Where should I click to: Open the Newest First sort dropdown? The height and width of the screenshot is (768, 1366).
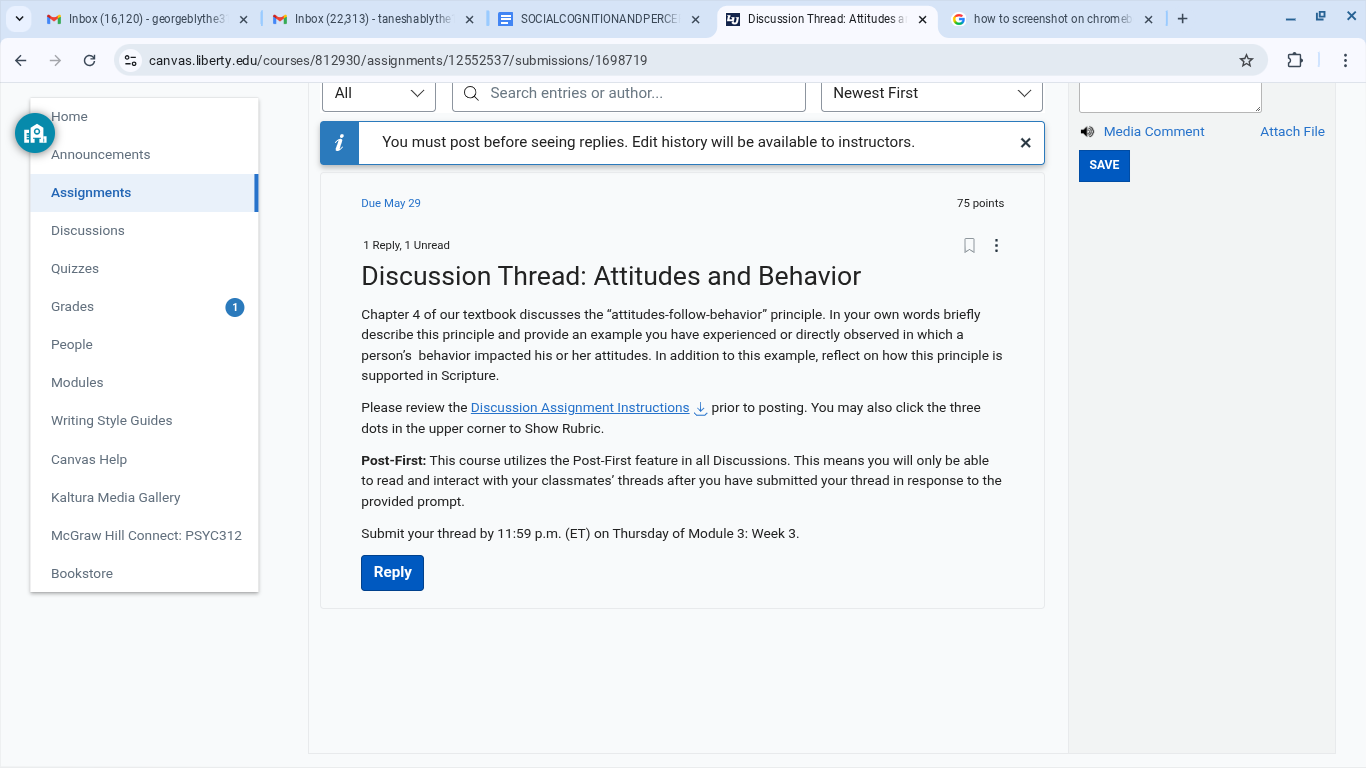pyautogui.click(x=932, y=93)
